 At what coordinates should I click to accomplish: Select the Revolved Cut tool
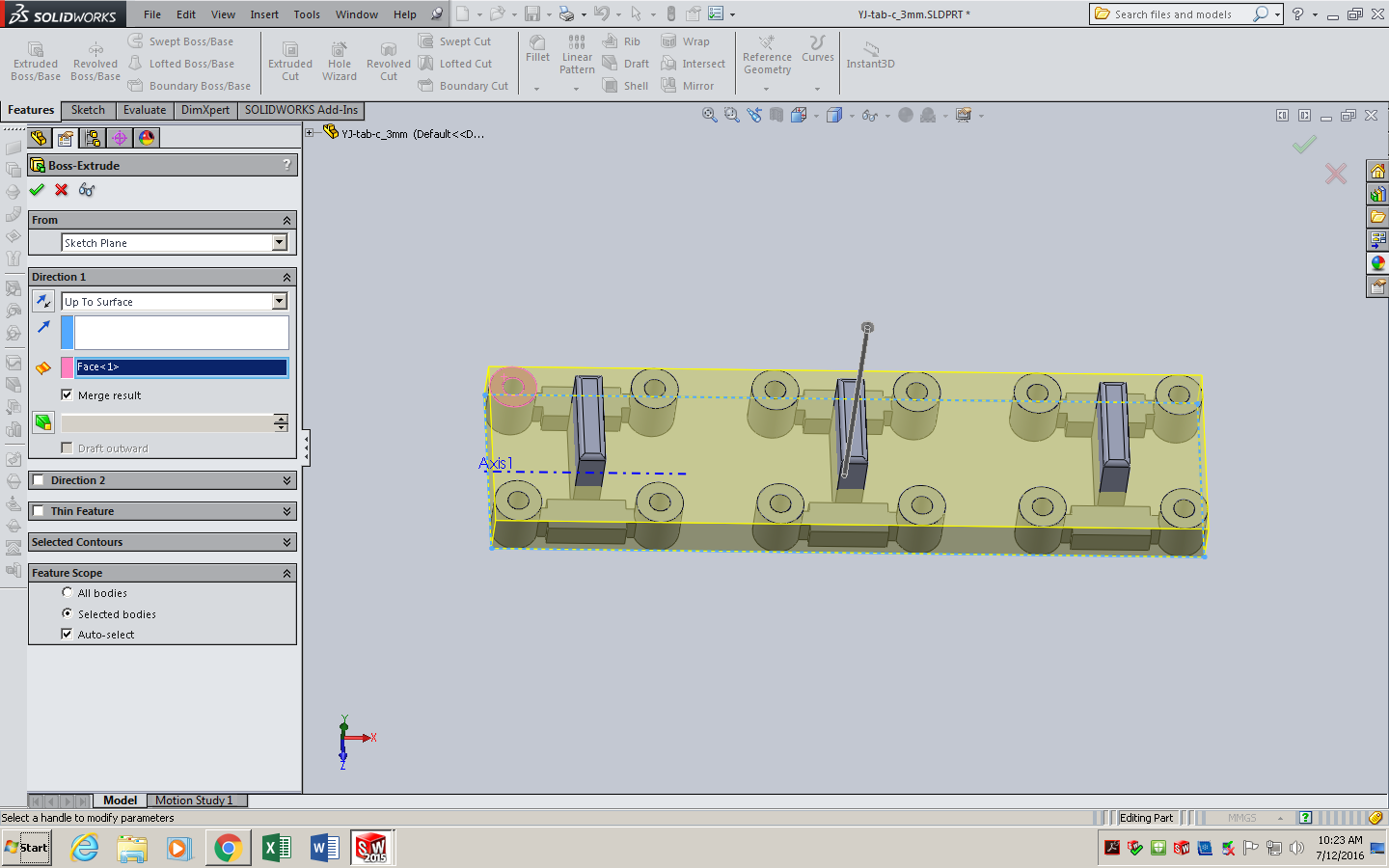(389, 61)
